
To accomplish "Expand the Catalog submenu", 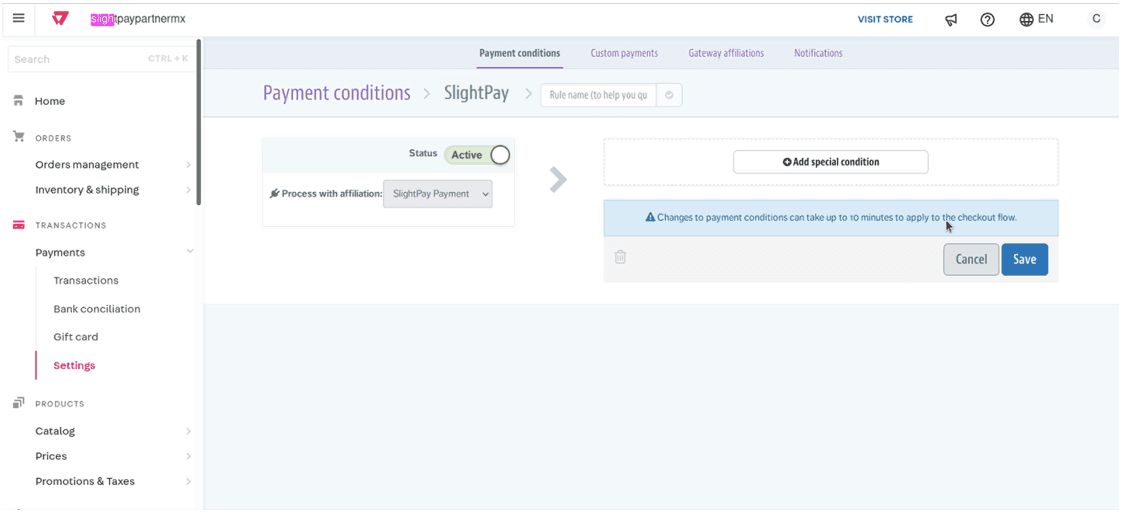I will (x=188, y=431).
